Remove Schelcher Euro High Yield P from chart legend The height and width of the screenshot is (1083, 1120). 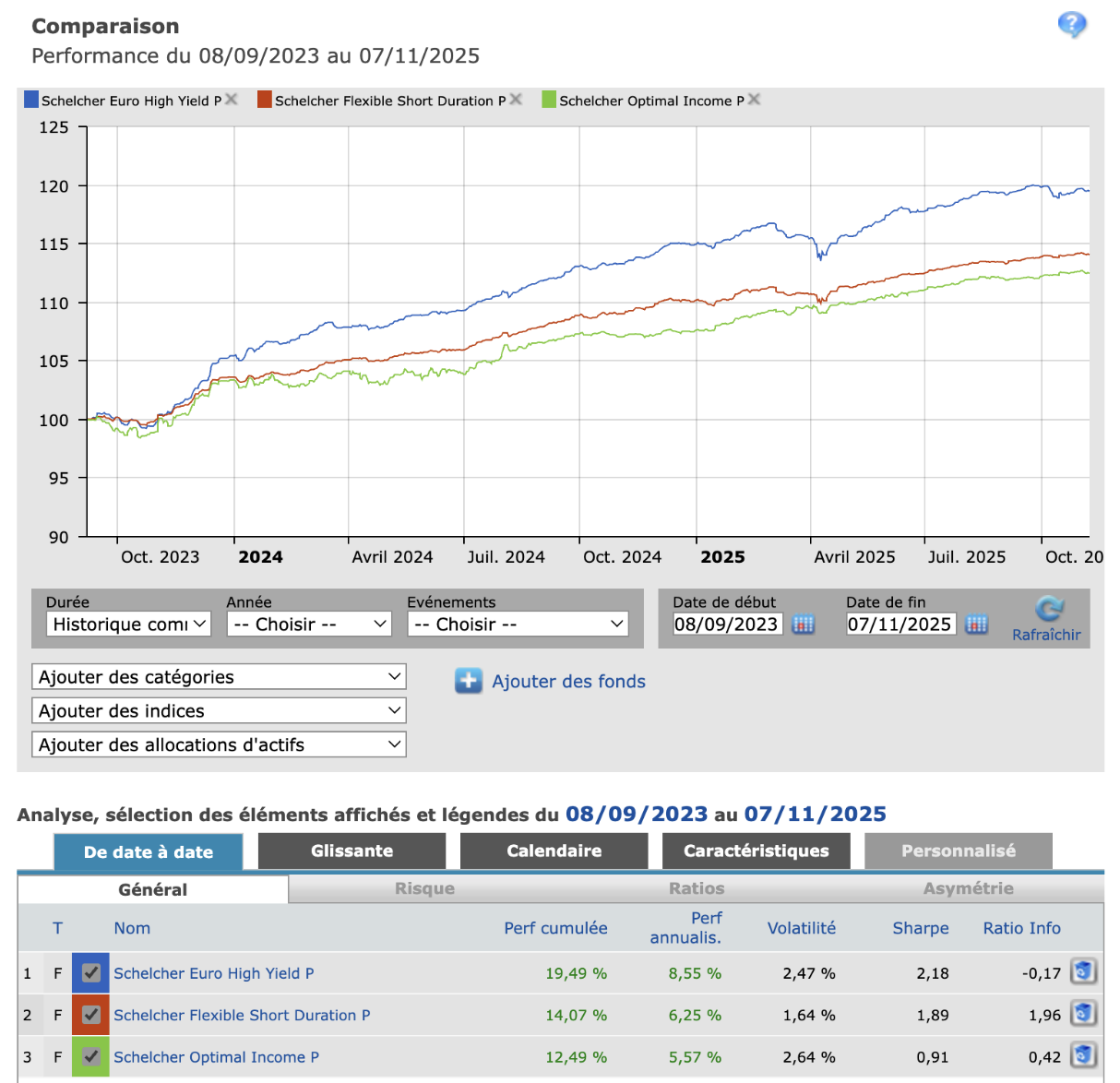[x=232, y=100]
